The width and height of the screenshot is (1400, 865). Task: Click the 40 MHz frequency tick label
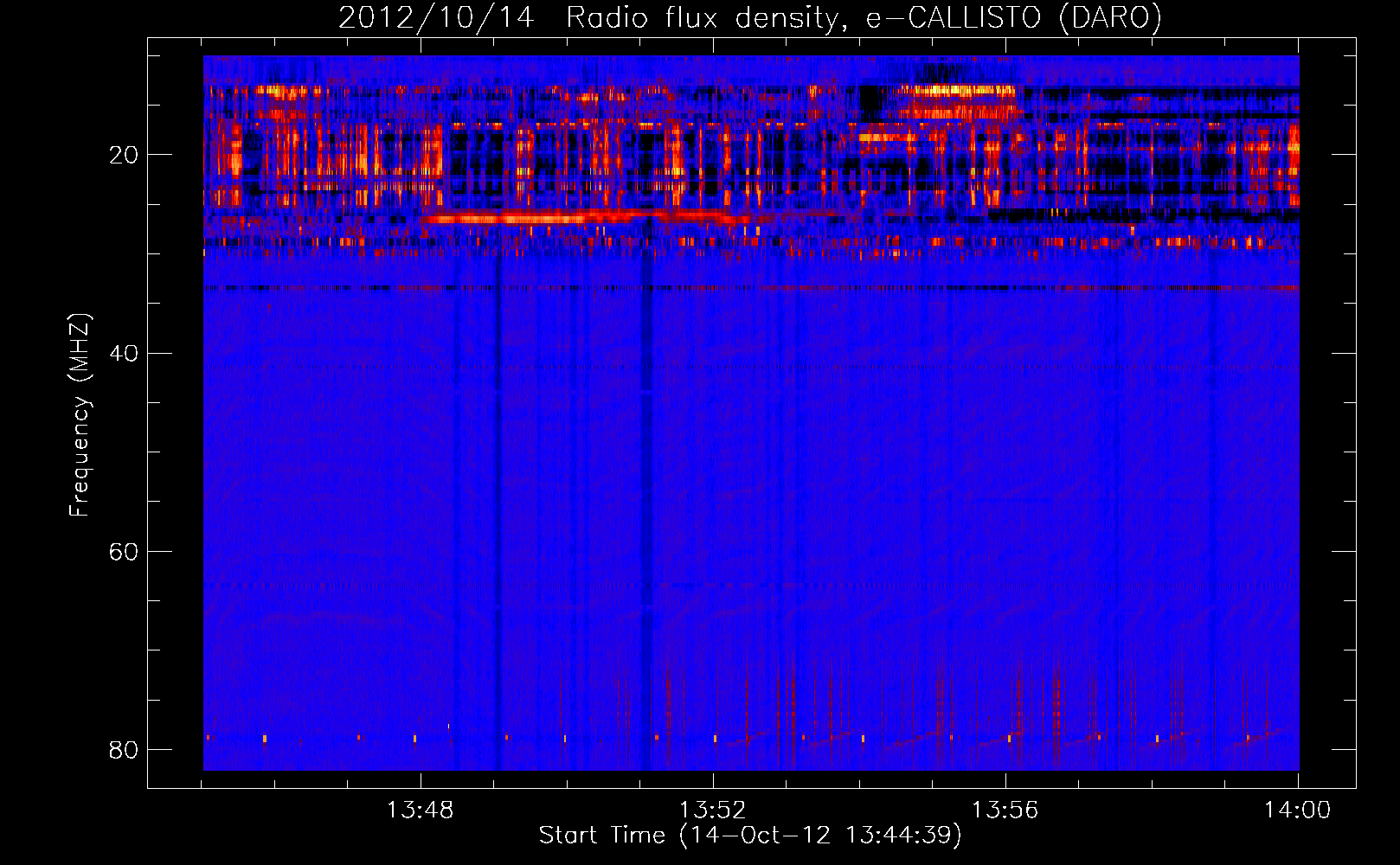pyautogui.click(x=124, y=353)
